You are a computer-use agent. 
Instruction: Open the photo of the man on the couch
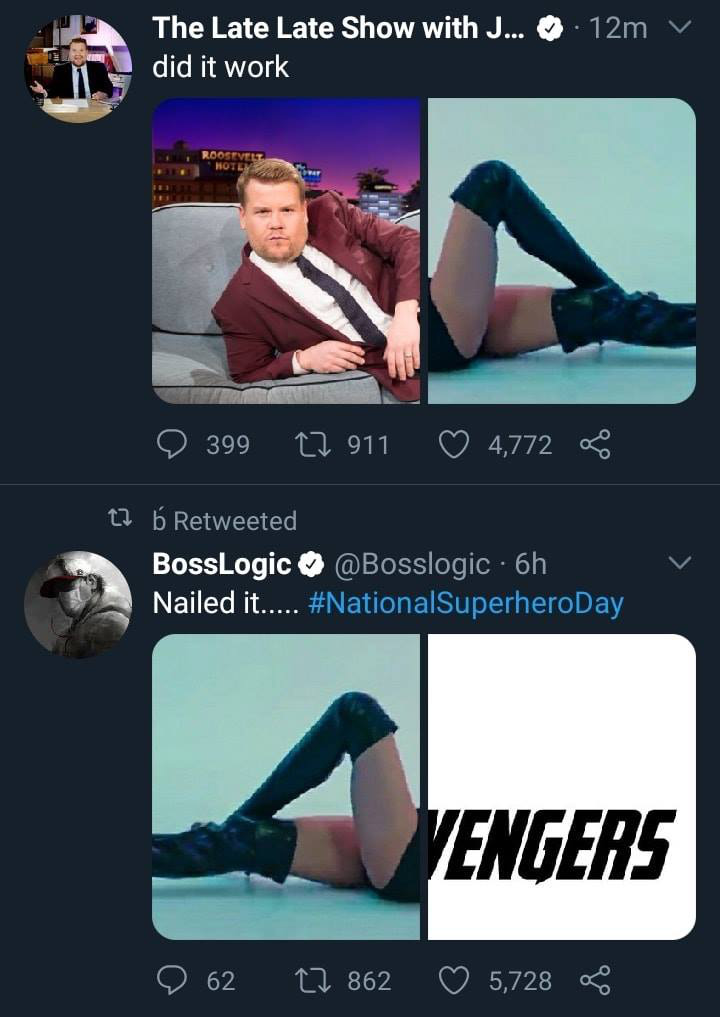[286, 251]
